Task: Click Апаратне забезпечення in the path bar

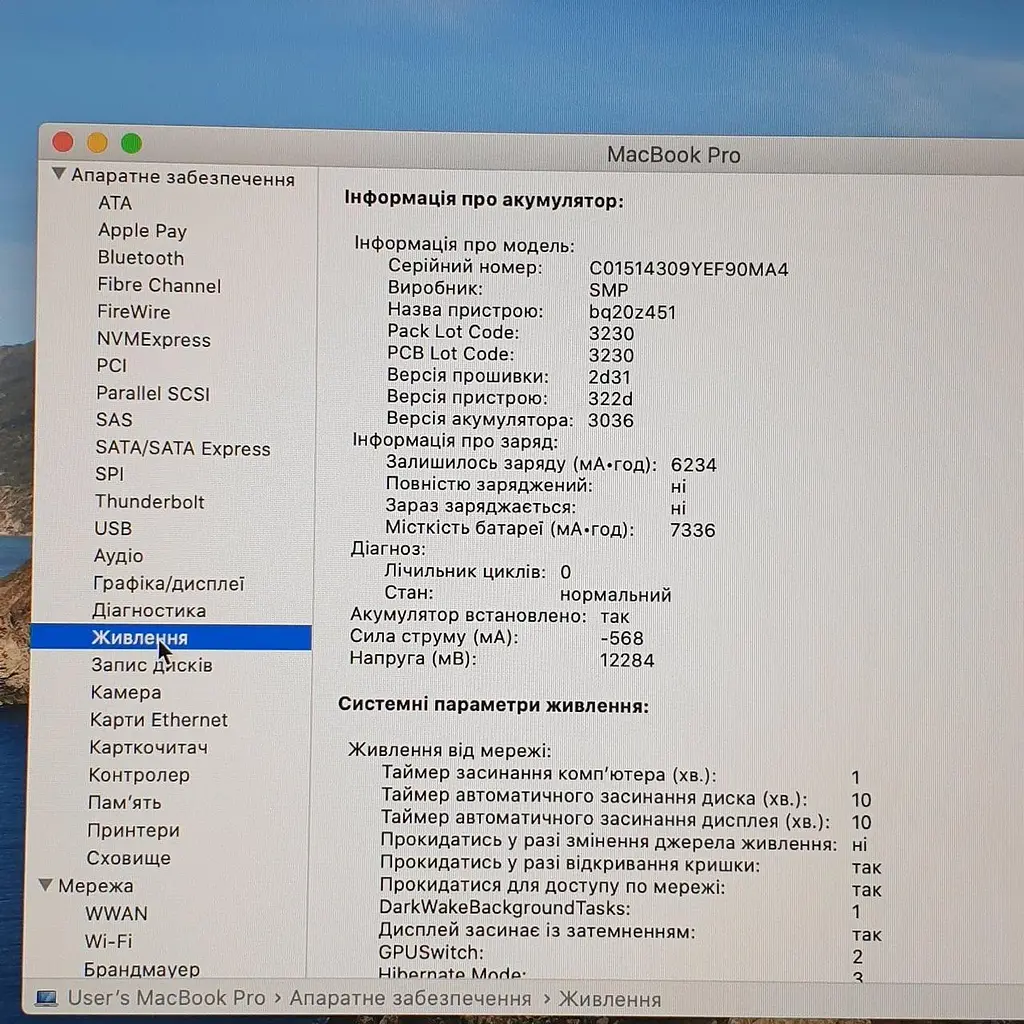Action: click(x=410, y=999)
